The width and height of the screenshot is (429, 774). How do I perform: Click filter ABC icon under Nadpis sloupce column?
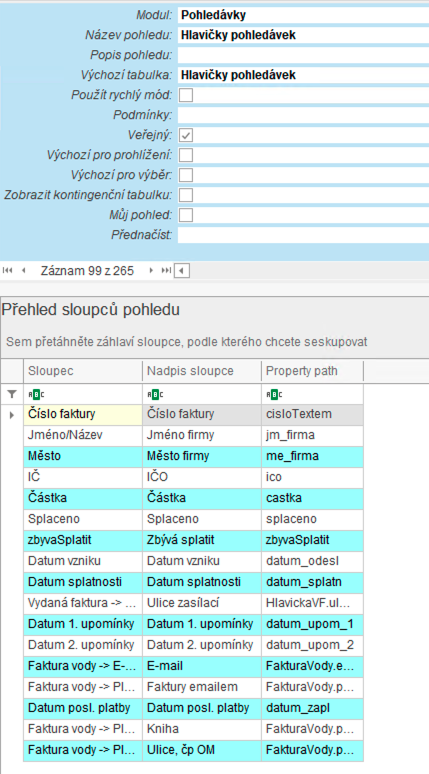click(155, 394)
